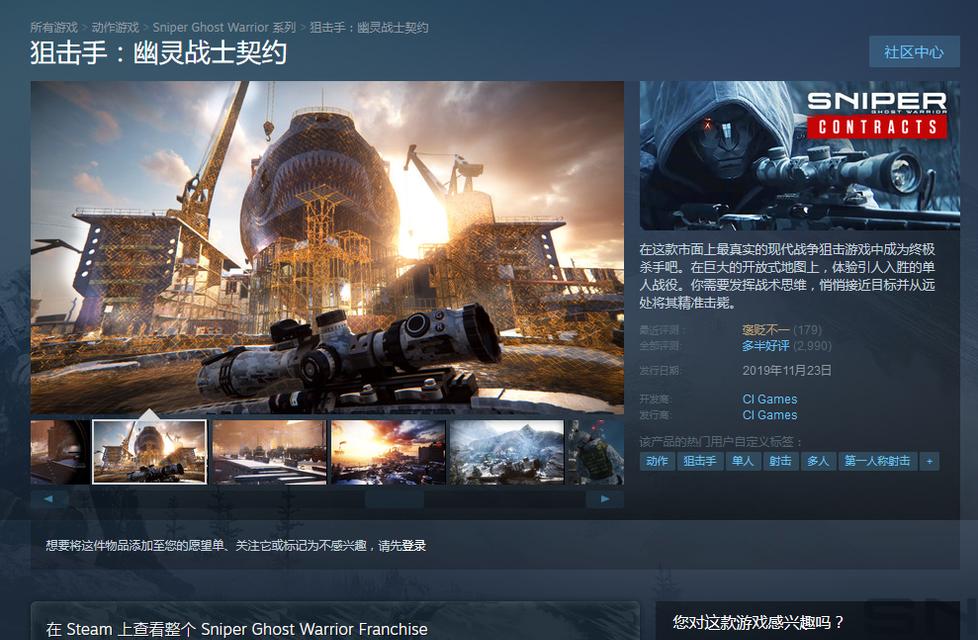Viewport: 978px width, 640px height.
Task: Click the right arrow of screenshot strip
Action: click(x=605, y=498)
